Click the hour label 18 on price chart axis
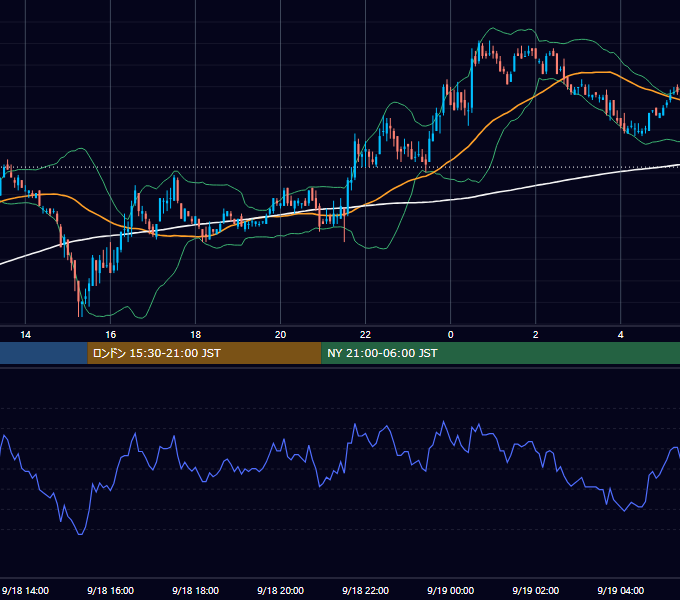 pos(196,335)
